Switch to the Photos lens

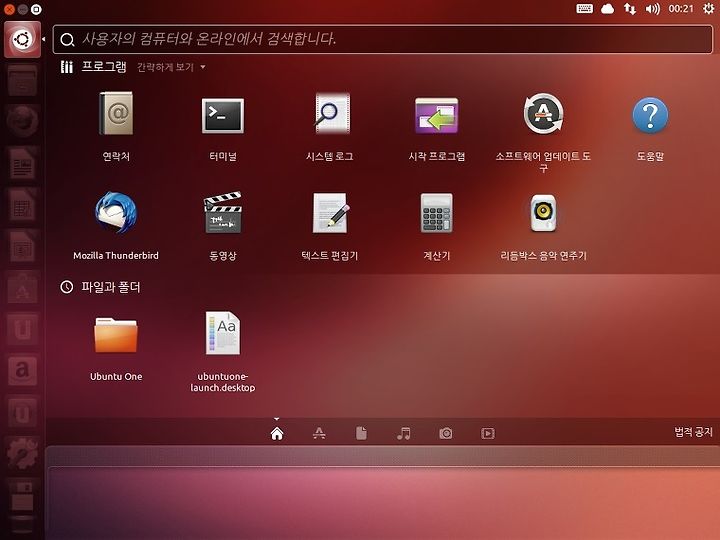446,433
